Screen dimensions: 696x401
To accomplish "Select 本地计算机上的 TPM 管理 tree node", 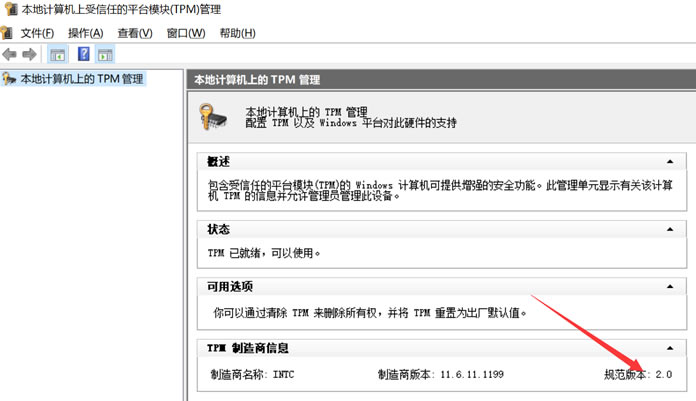I will [74, 79].
